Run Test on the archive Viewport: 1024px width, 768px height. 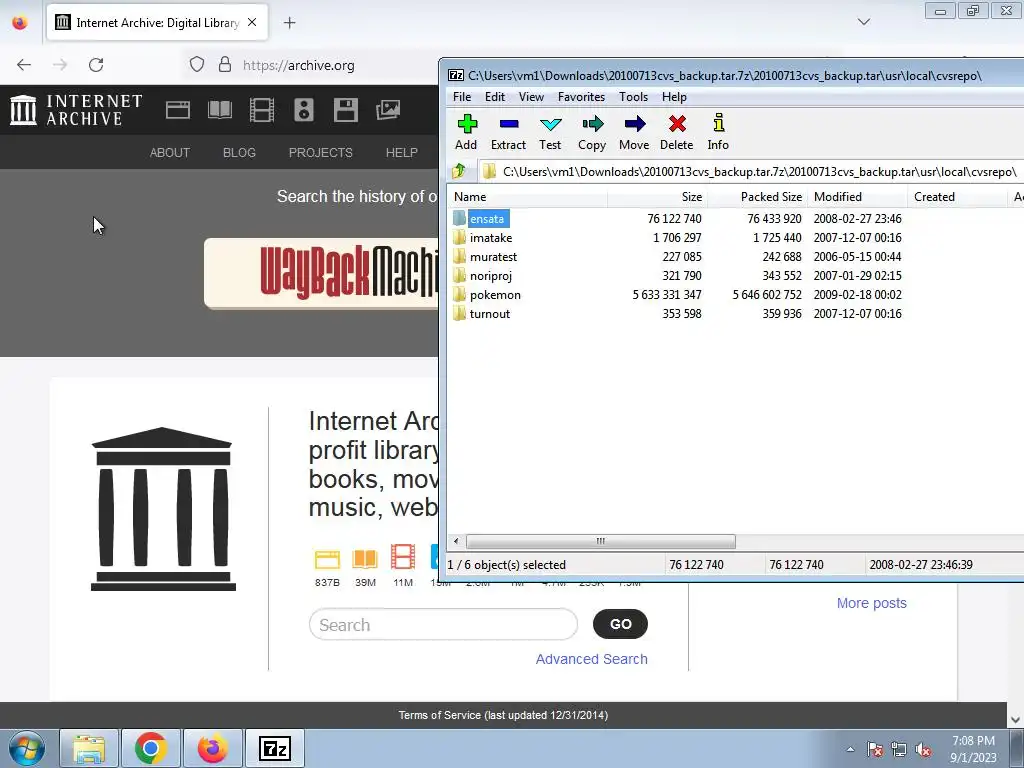(x=550, y=132)
